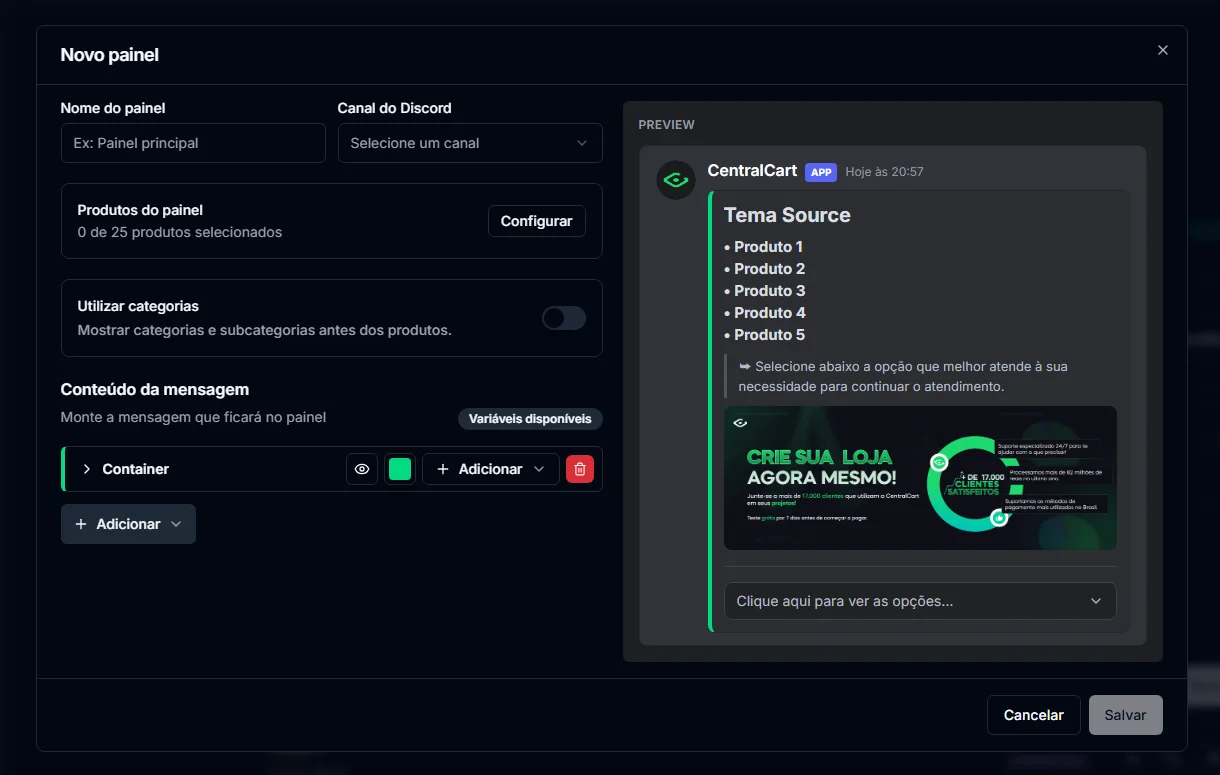Close the Novo painel dialog

tap(1162, 50)
